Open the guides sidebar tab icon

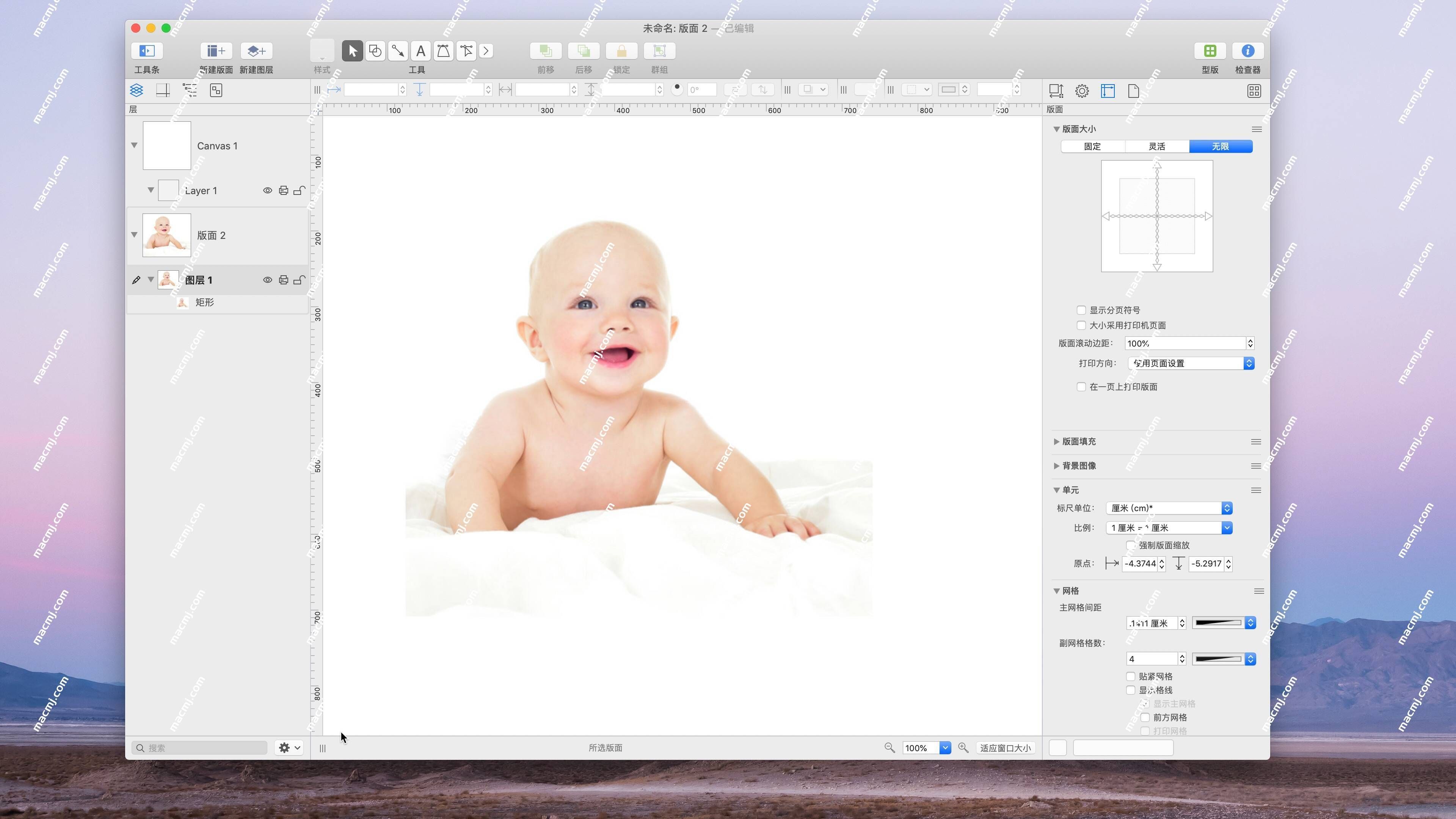click(x=163, y=91)
